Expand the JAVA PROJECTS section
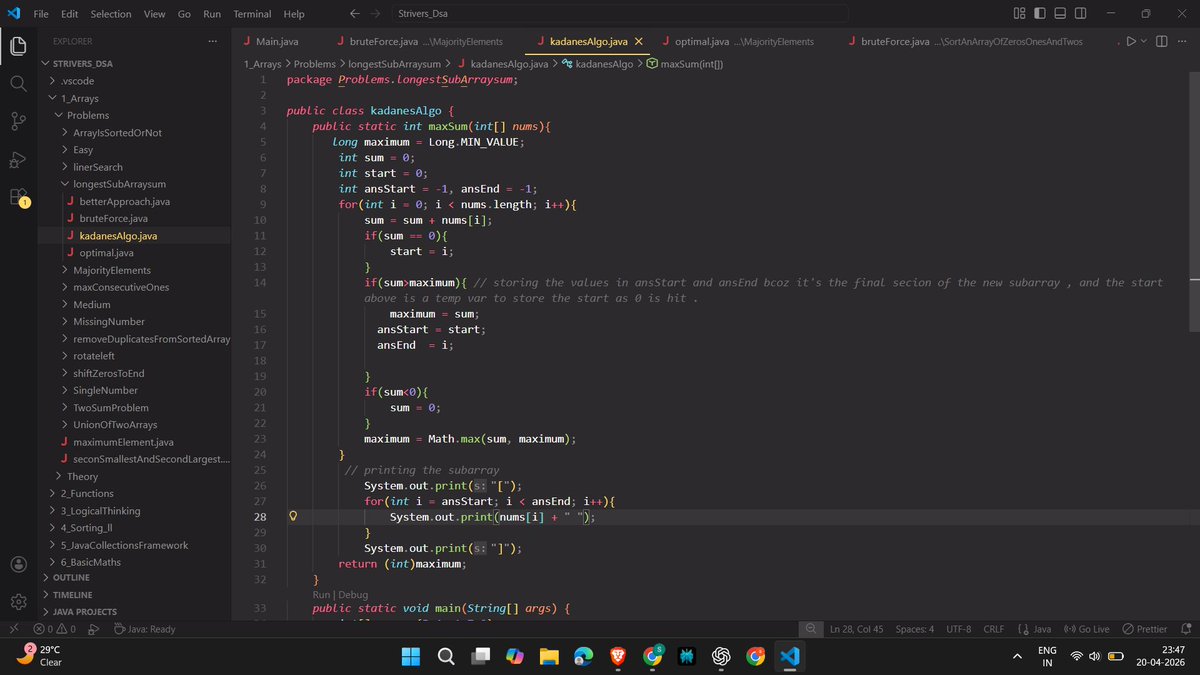The width and height of the screenshot is (1200, 675). tap(134, 611)
